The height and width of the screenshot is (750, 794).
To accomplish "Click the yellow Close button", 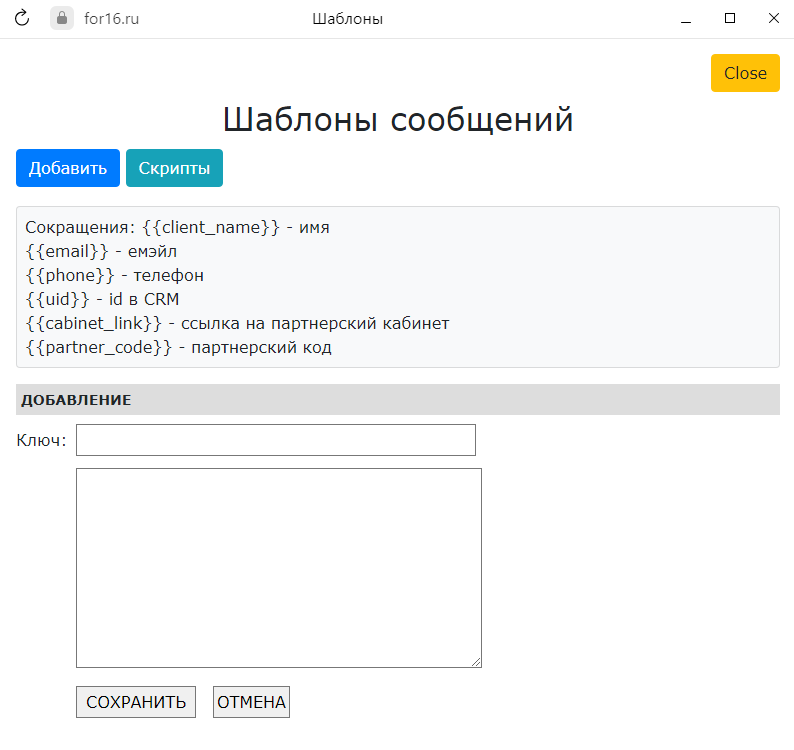I will click(745, 73).
